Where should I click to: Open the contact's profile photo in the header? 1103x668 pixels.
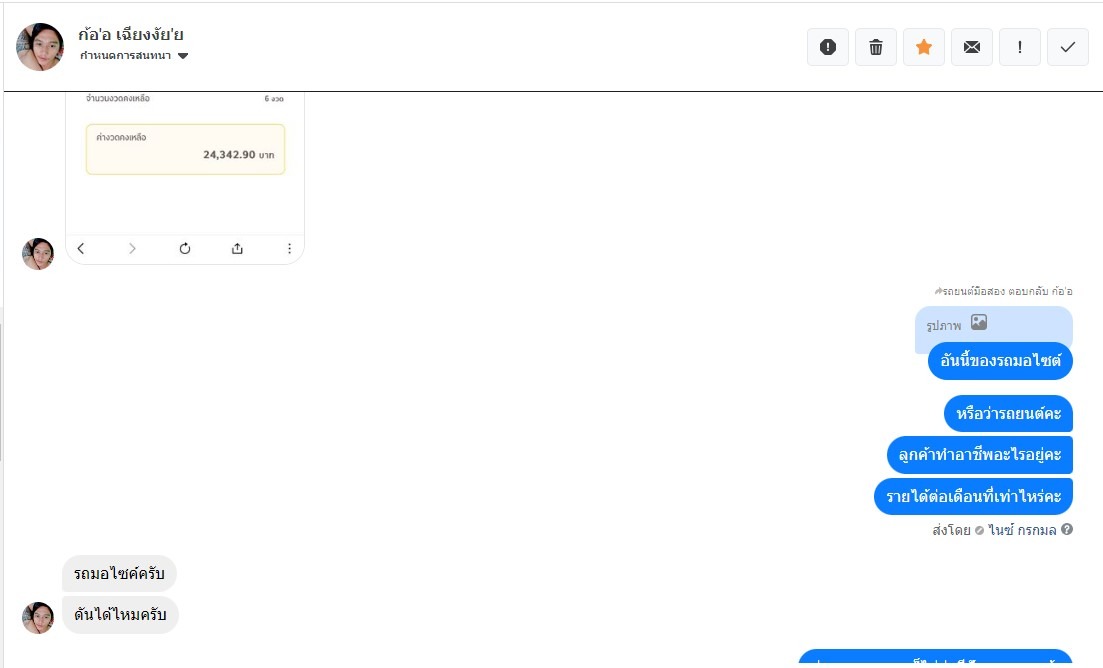[41, 47]
